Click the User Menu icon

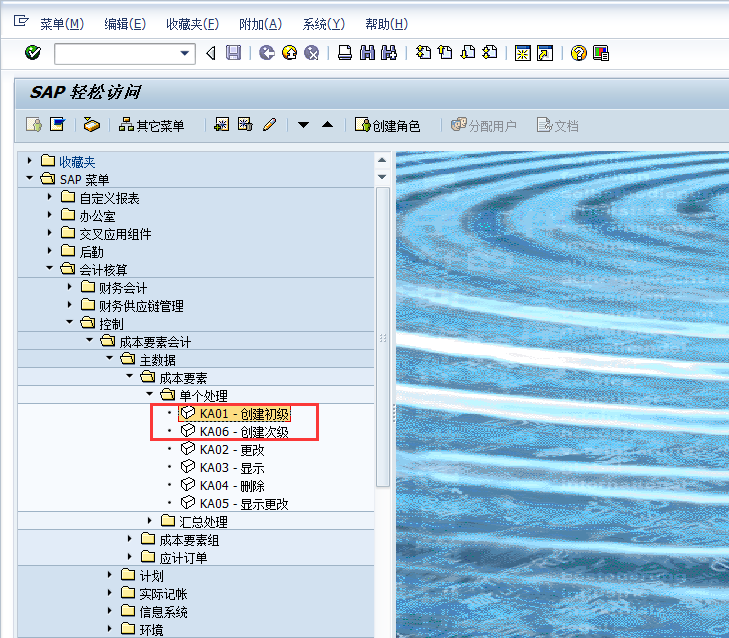(x=34, y=125)
